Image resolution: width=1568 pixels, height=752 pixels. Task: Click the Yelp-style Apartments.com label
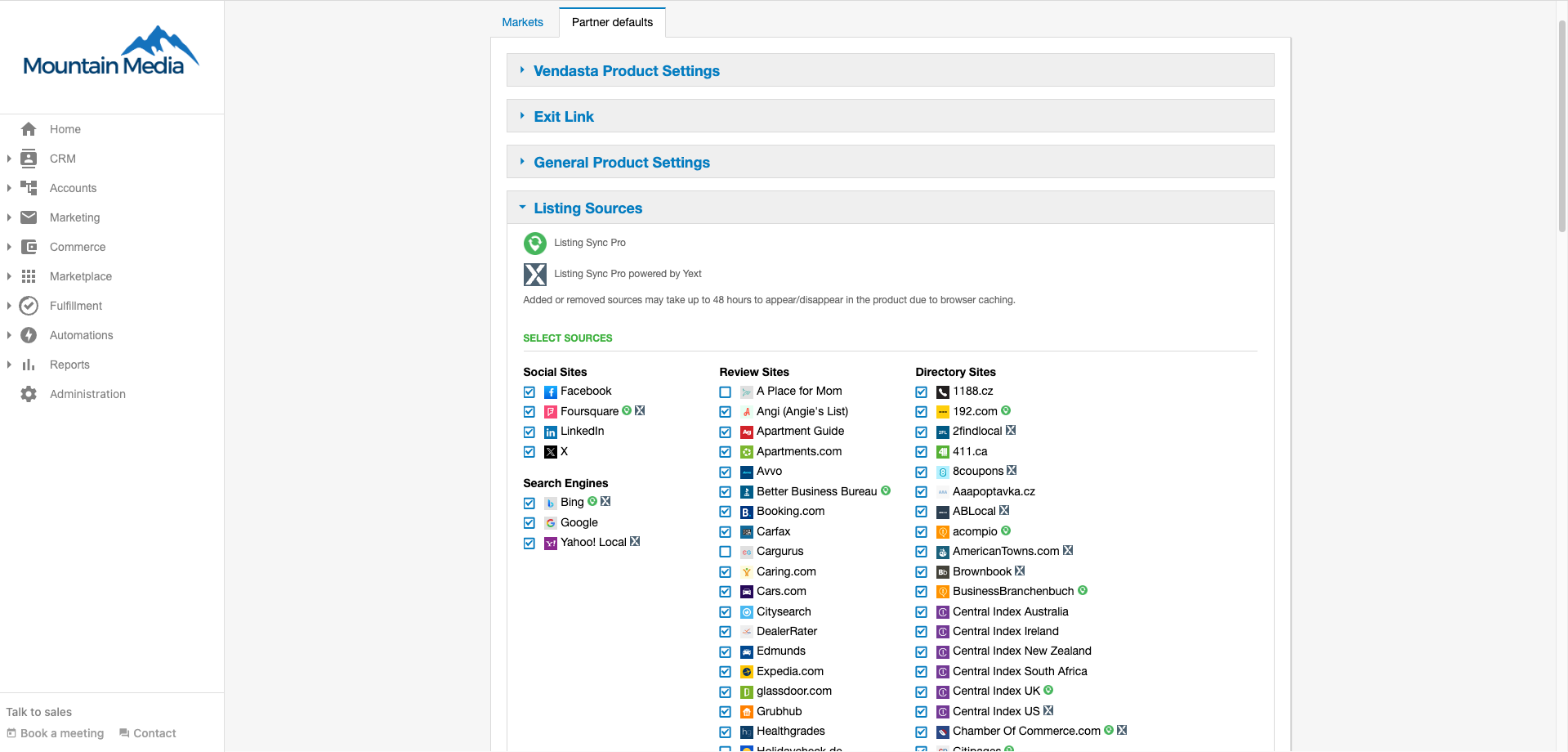point(799,451)
